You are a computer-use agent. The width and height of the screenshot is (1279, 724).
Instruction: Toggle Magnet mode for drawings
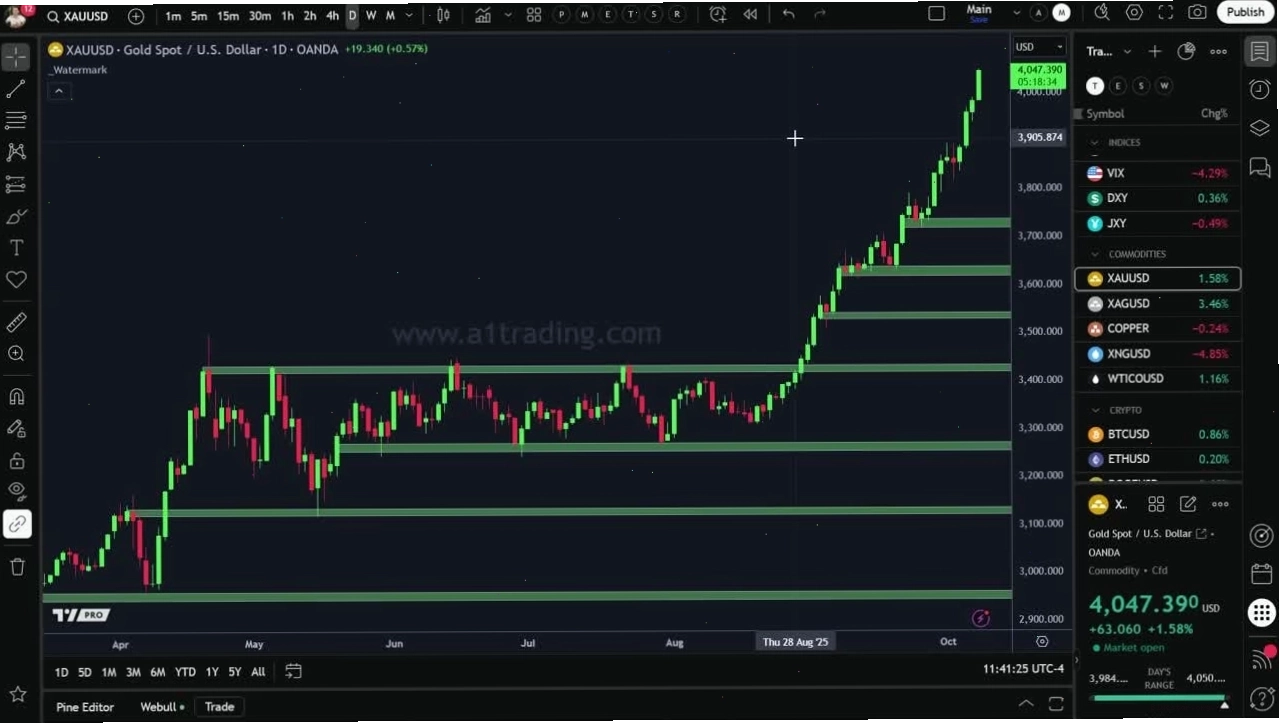tap(16, 396)
